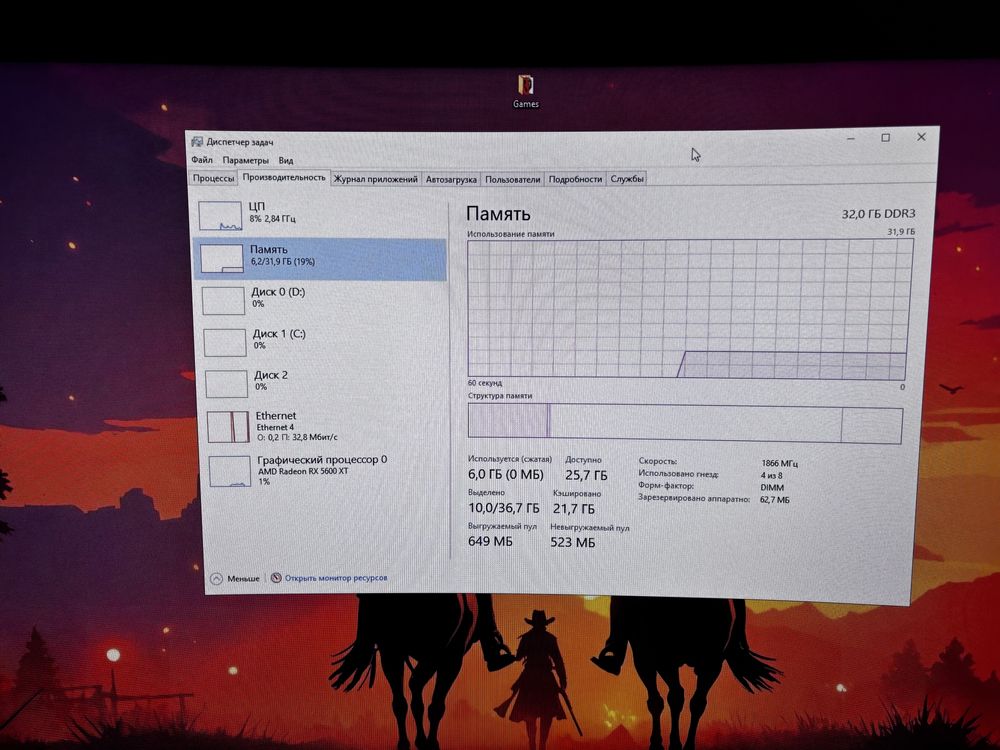Switch to the Службы tab
This screenshot has width=1000, height=750.
[627, 179]
